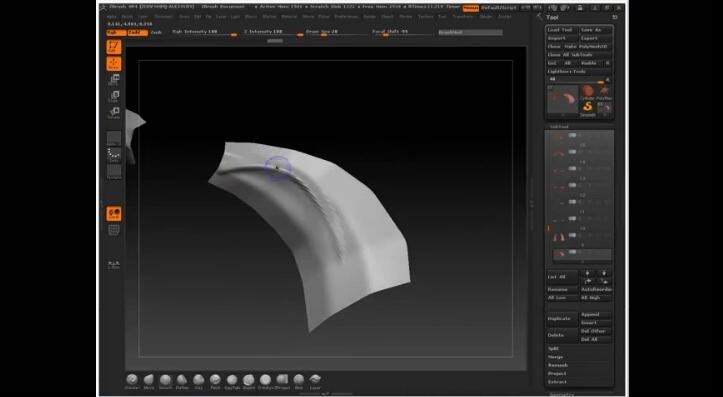Click the orange material spheres icon

tap(114, 213)
